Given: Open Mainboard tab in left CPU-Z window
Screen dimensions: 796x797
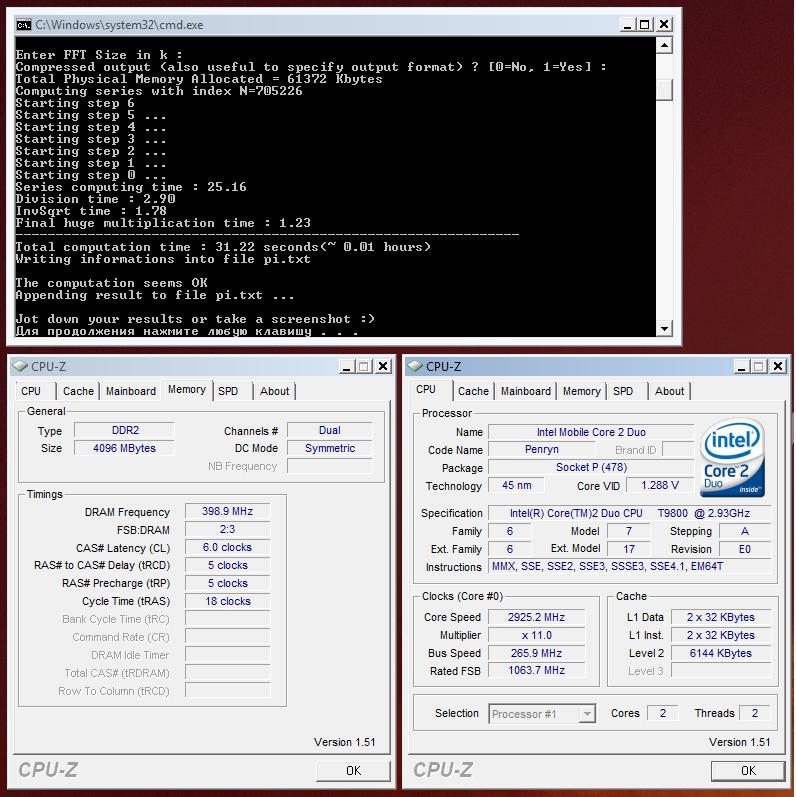Looking at the screenshot, I should tap(131, 391).
